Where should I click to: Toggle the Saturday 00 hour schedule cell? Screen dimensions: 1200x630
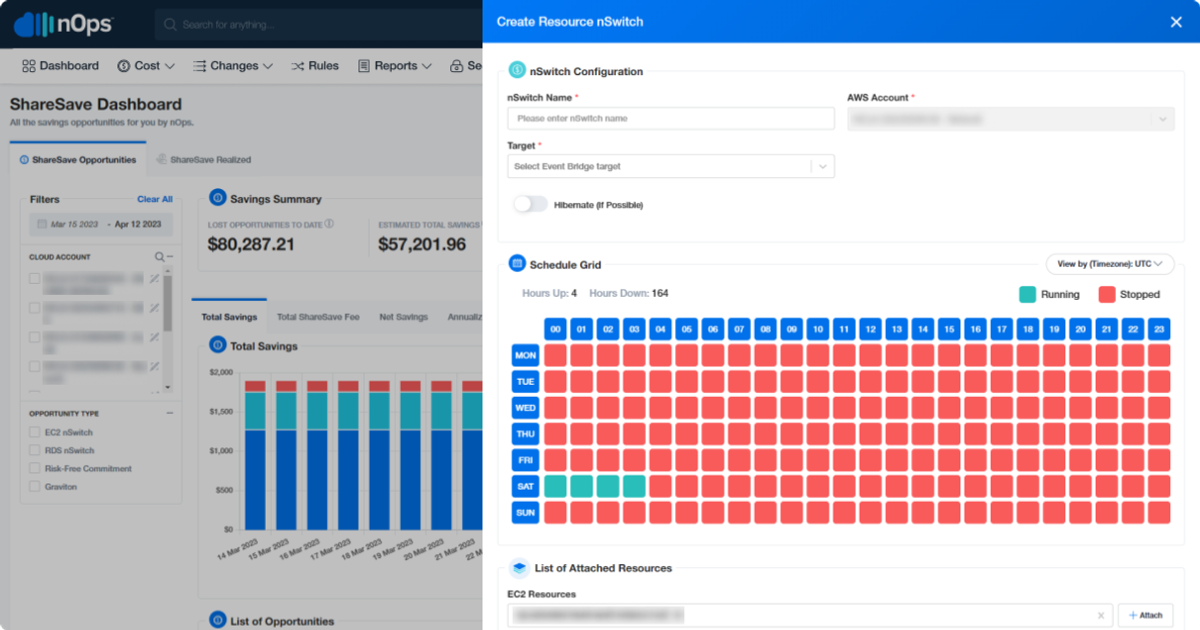pos(555,486)
